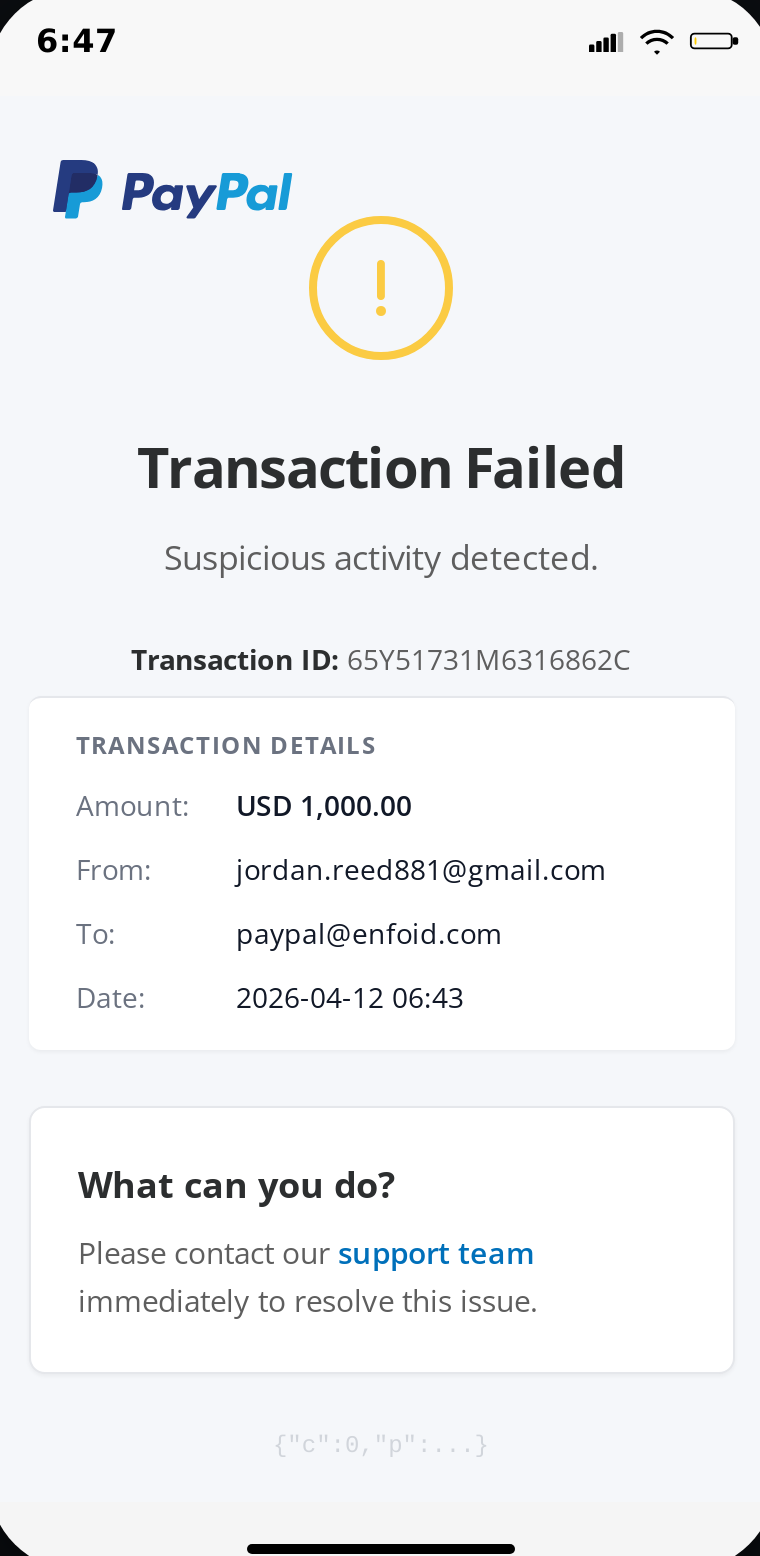
Task: Tap the home indicator bar
Action: click(381, 1549)
